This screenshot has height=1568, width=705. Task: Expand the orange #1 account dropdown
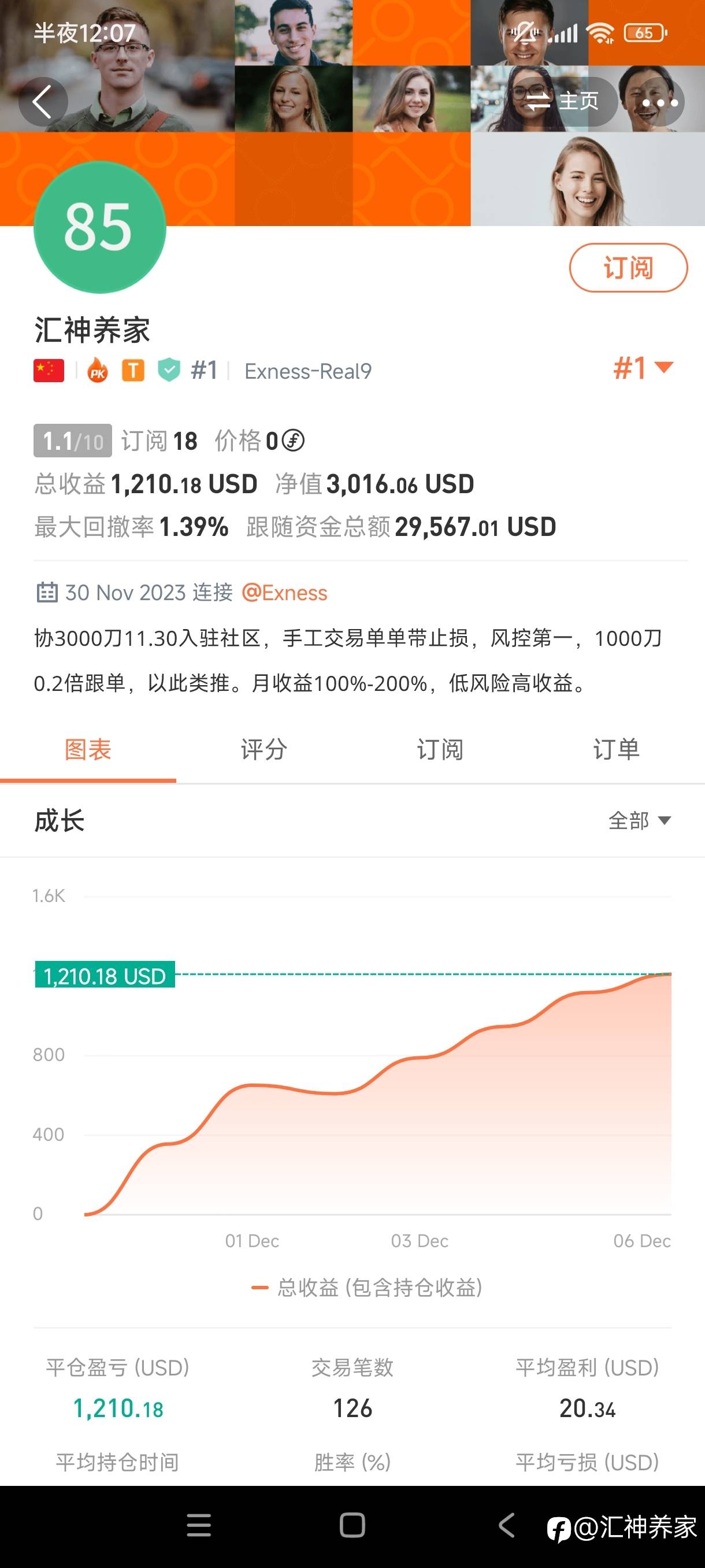[643, 368]
